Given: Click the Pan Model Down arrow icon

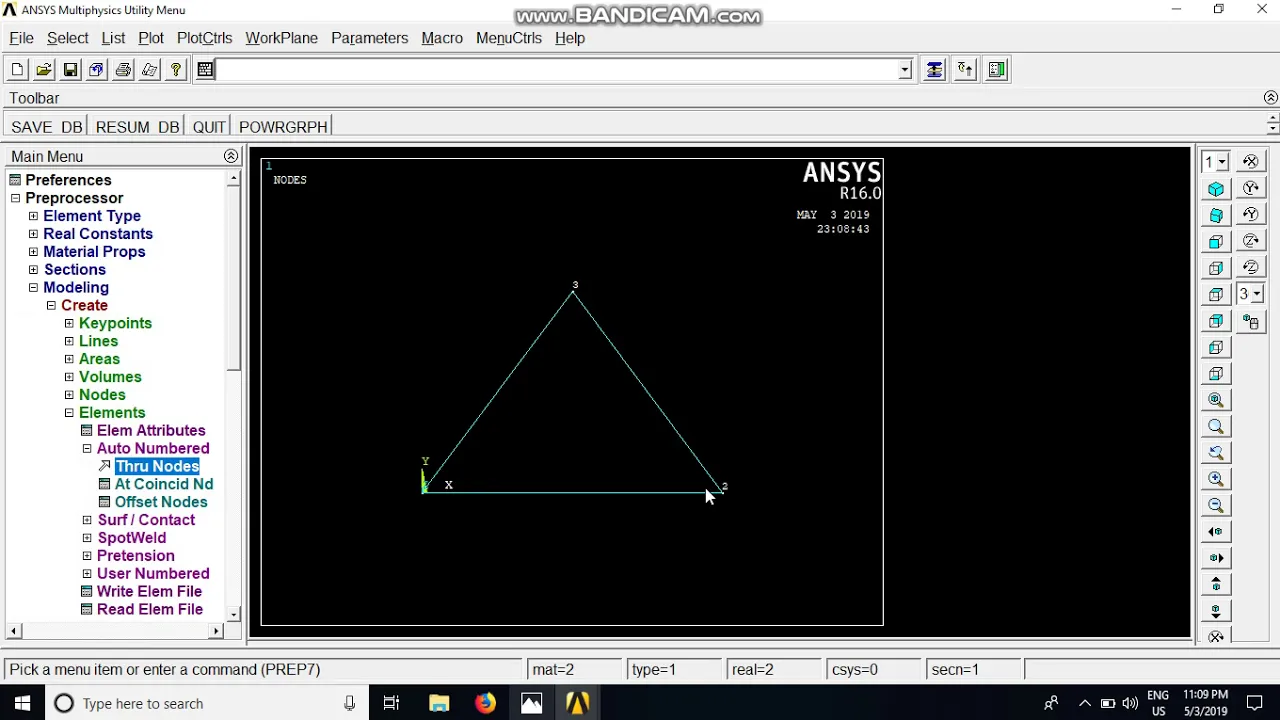Looking at the screenshot, I should (x=1216, y=611).
